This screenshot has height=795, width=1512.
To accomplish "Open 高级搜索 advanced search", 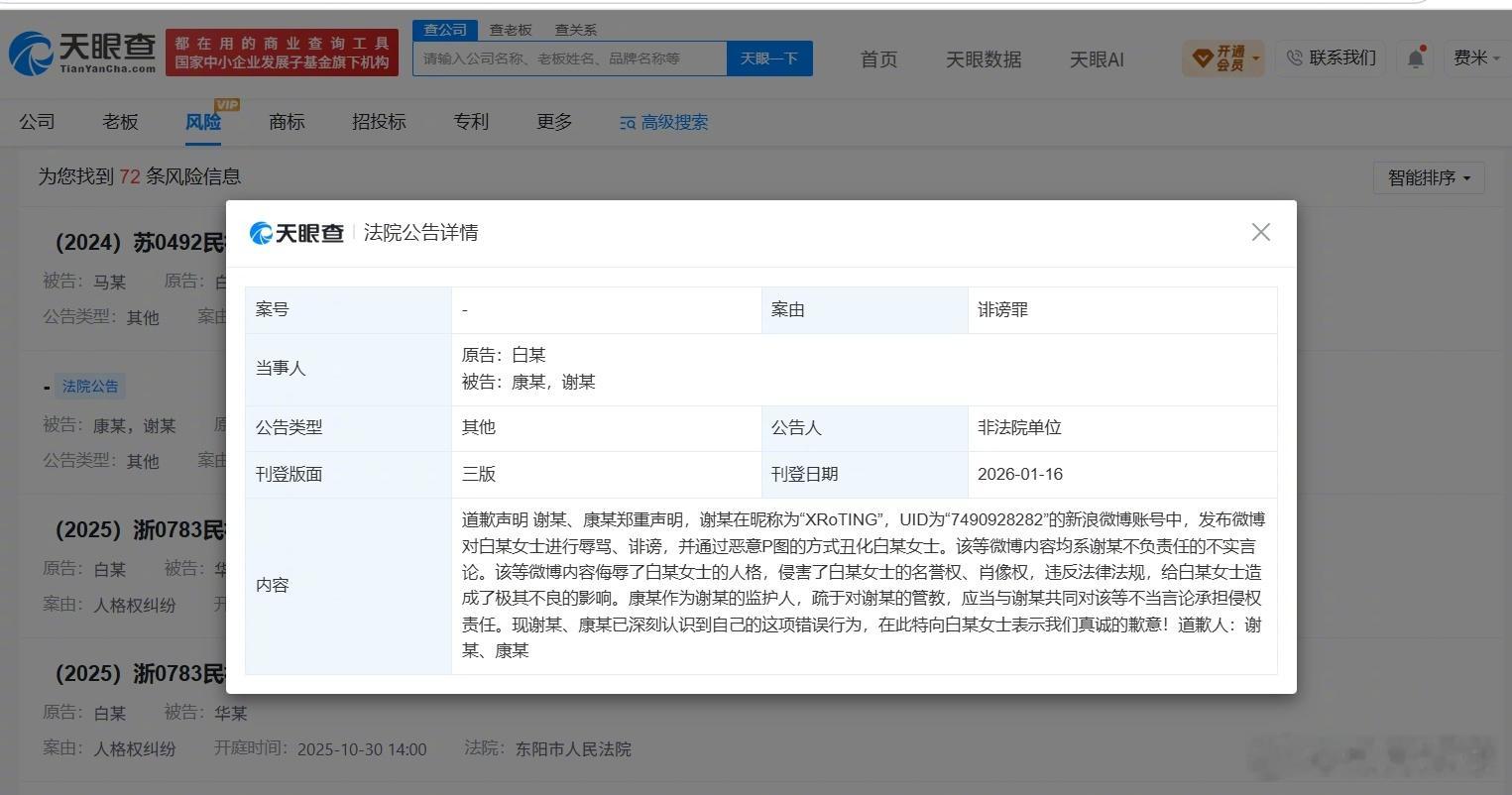I will pos(663,123).
